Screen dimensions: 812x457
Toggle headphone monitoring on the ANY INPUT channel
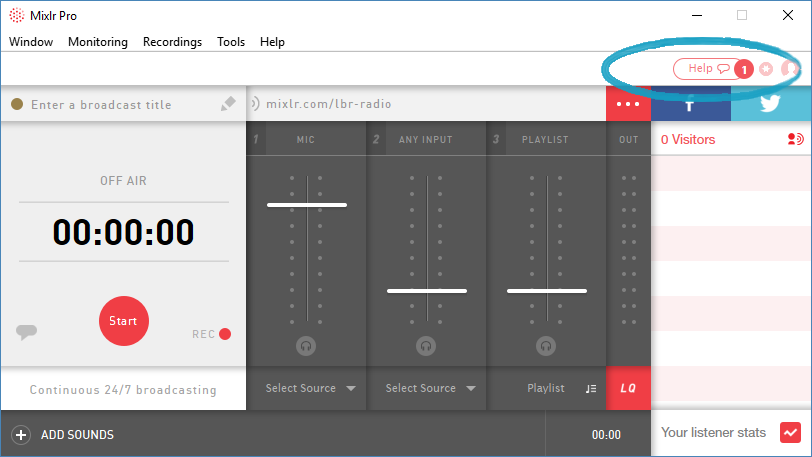pyautogui.click(x=426, y=345)
